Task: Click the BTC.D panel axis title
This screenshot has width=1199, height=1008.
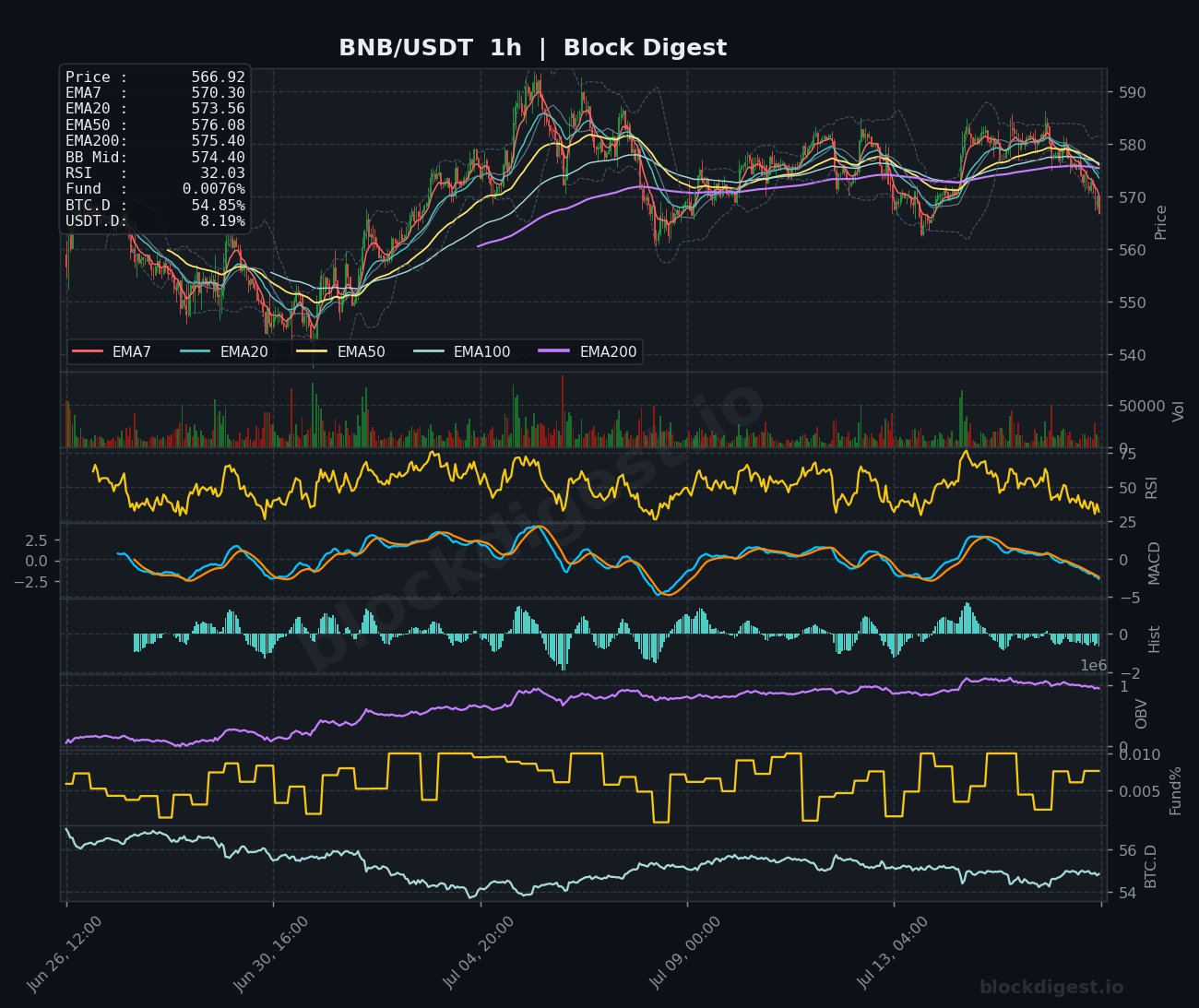Action: coord(1150,866)
